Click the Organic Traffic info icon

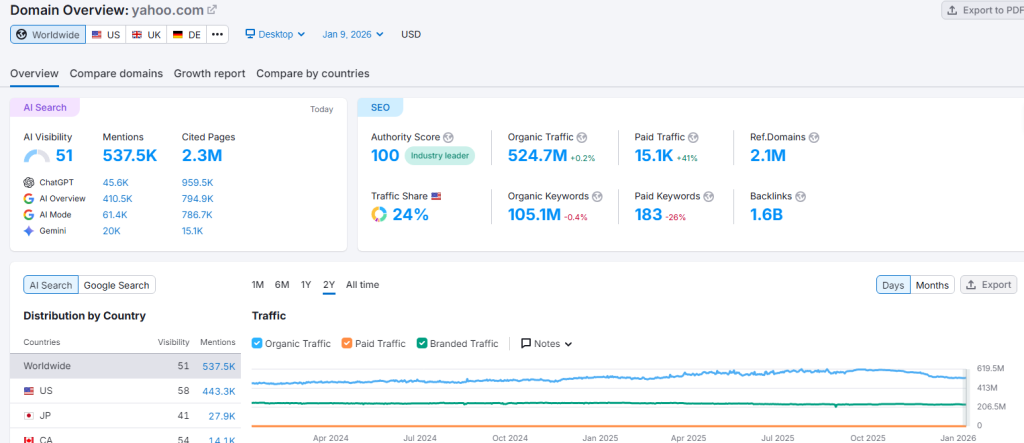581,137
